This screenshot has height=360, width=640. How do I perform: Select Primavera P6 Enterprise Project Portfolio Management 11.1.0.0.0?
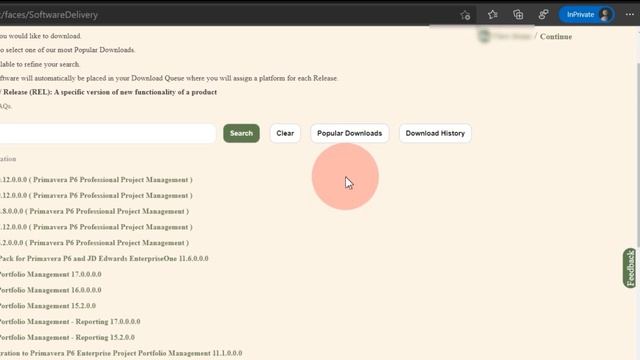pos(121,353)
